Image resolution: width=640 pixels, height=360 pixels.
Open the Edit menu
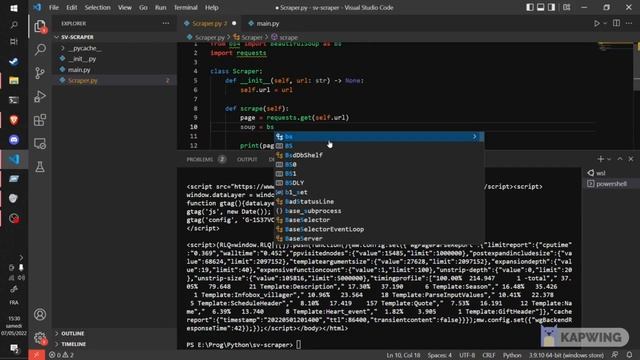click(71, 7)
